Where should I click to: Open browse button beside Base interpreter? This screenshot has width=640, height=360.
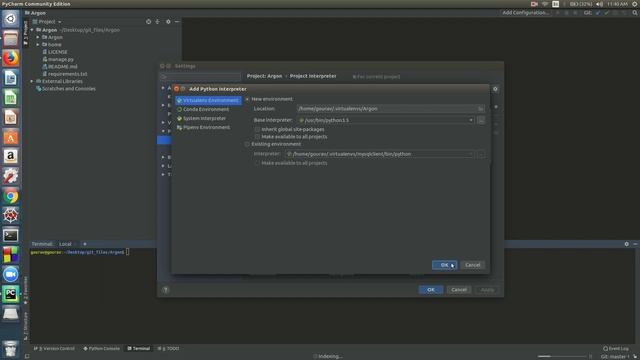(x=481, y=120)
